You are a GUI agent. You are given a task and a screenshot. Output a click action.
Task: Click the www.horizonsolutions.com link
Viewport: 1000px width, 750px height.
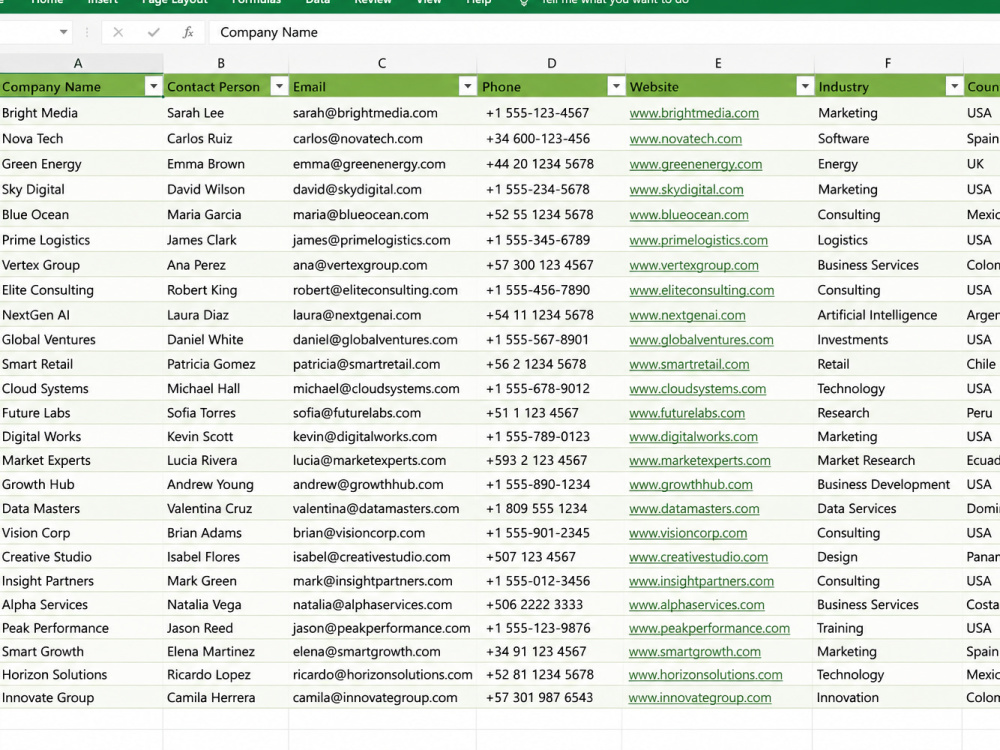pyautogui.click(x=705, y=675)
